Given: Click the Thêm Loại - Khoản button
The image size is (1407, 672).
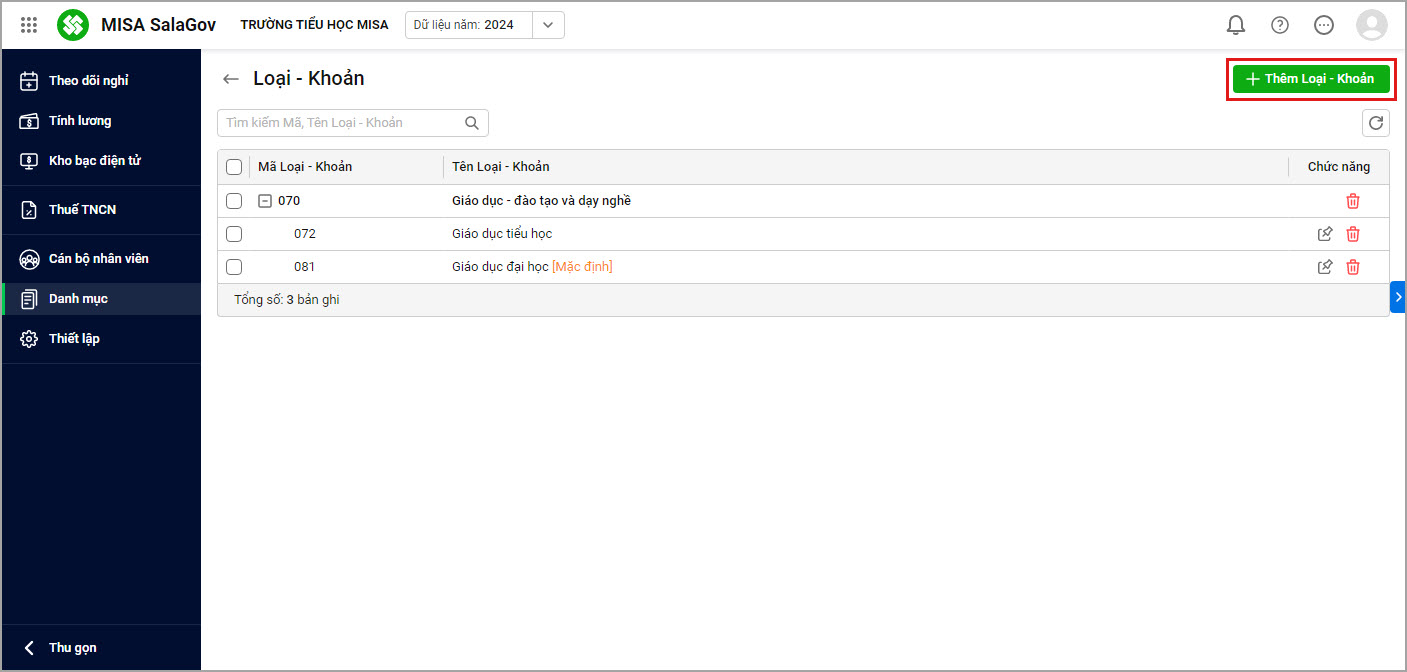Looking at the screenshot, I should (1311, 79).
